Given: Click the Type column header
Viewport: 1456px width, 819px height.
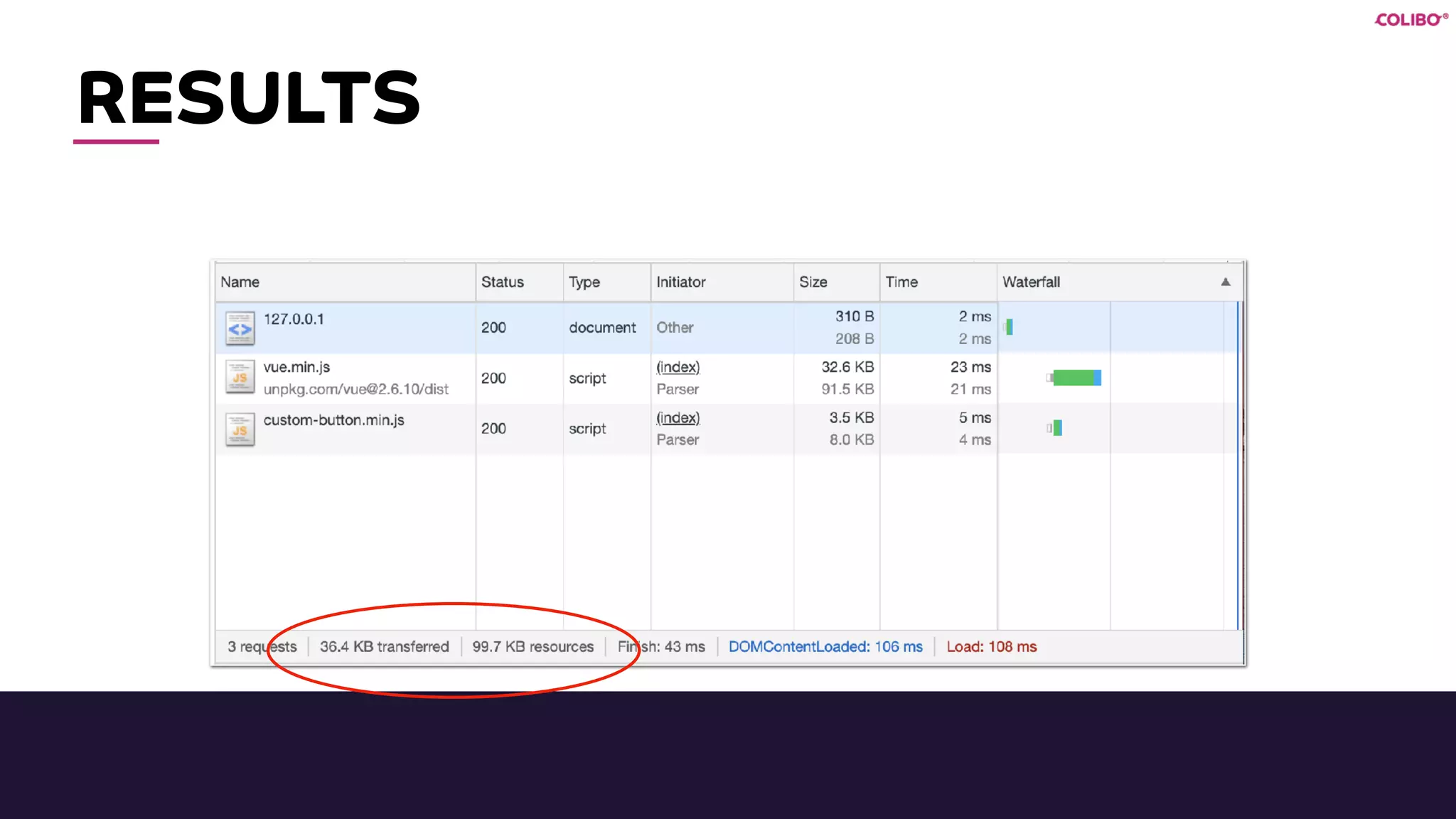Looking at the screenshot, I should click(x=584, y=282).
